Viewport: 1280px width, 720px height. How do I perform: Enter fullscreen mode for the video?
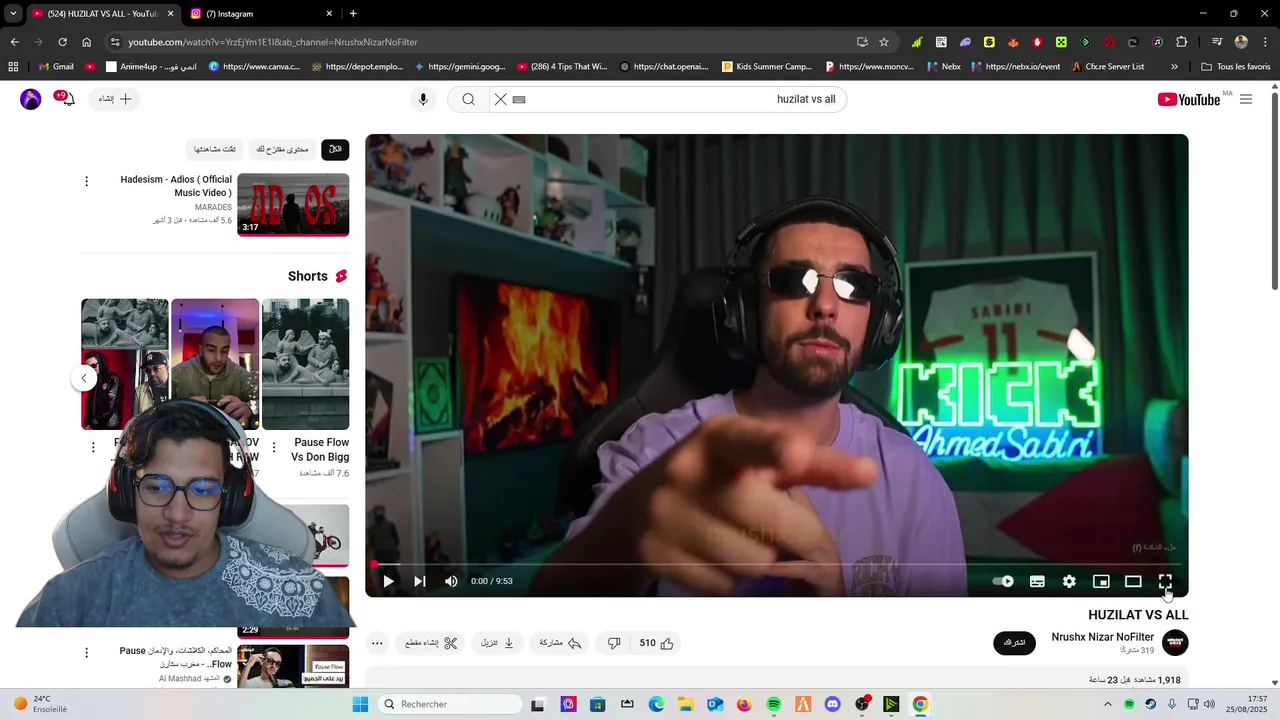tap(1165, 581)
